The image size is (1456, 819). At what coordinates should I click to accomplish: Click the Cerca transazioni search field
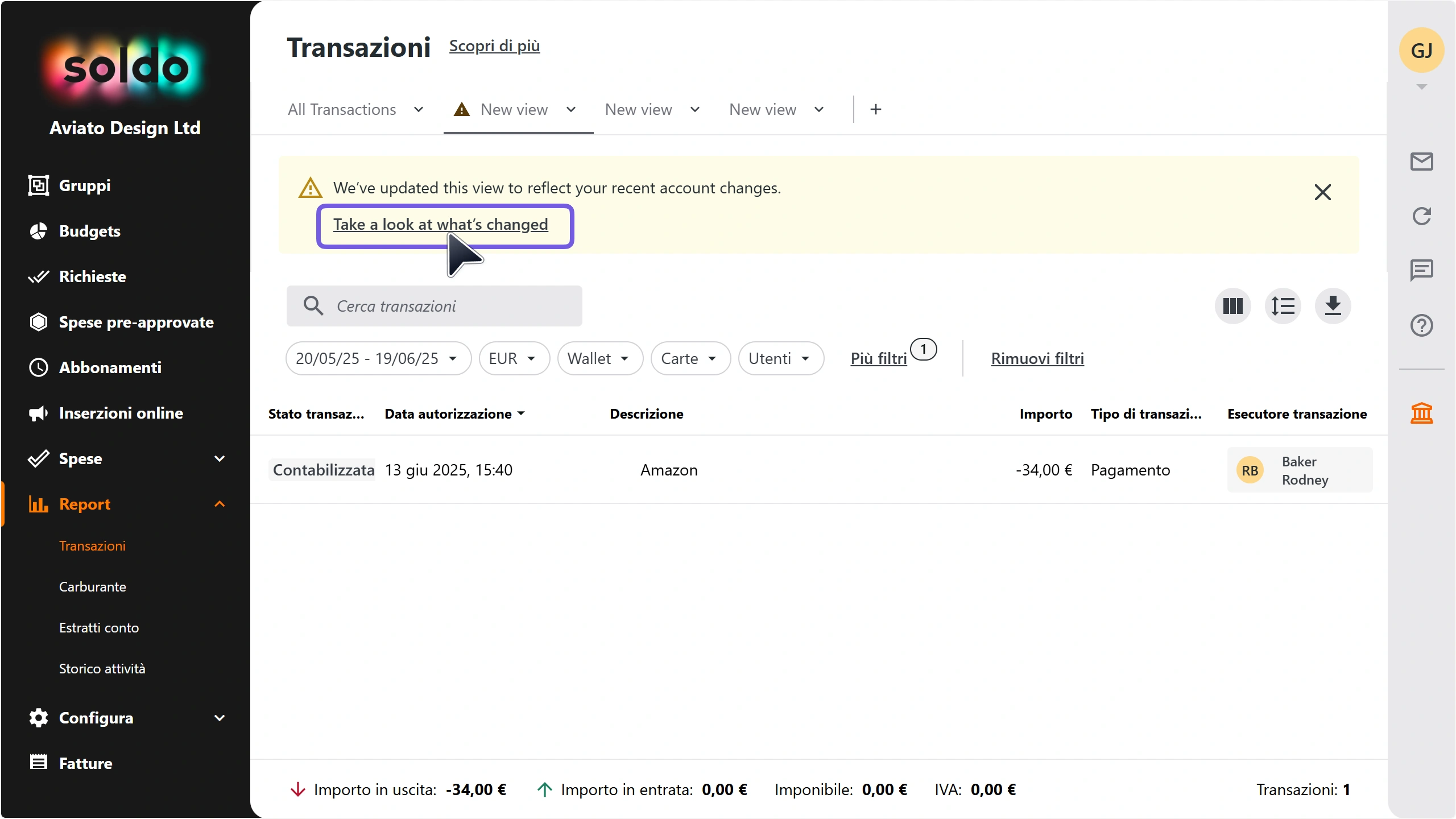click(x=435, y=306)
